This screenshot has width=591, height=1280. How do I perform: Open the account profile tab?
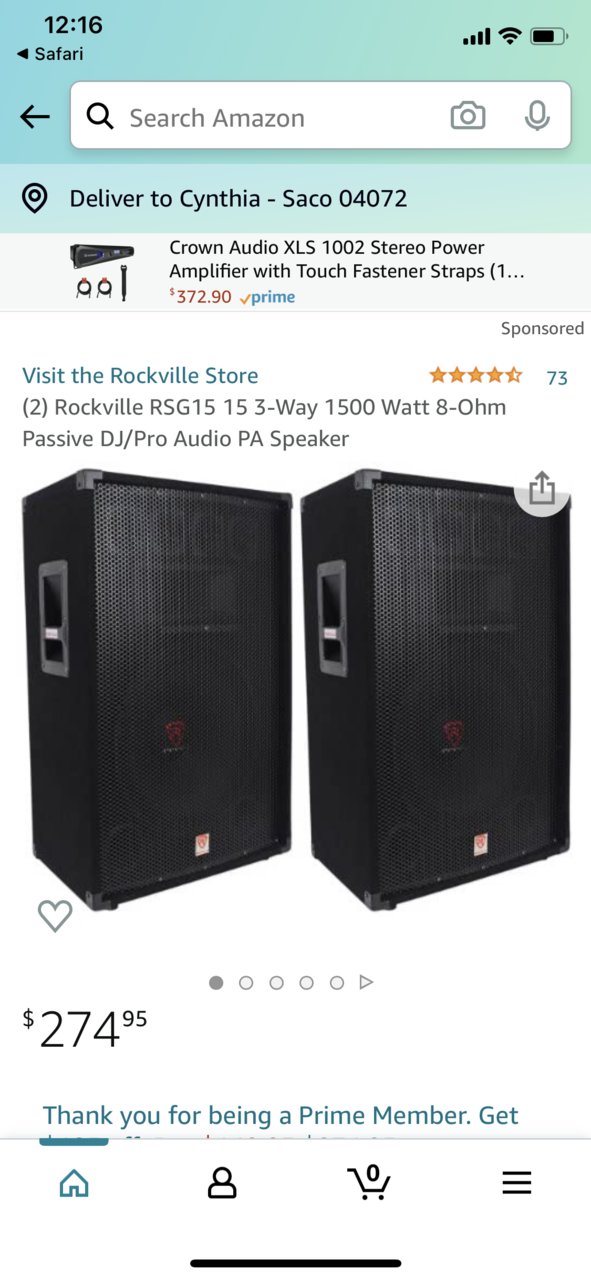222,1184
